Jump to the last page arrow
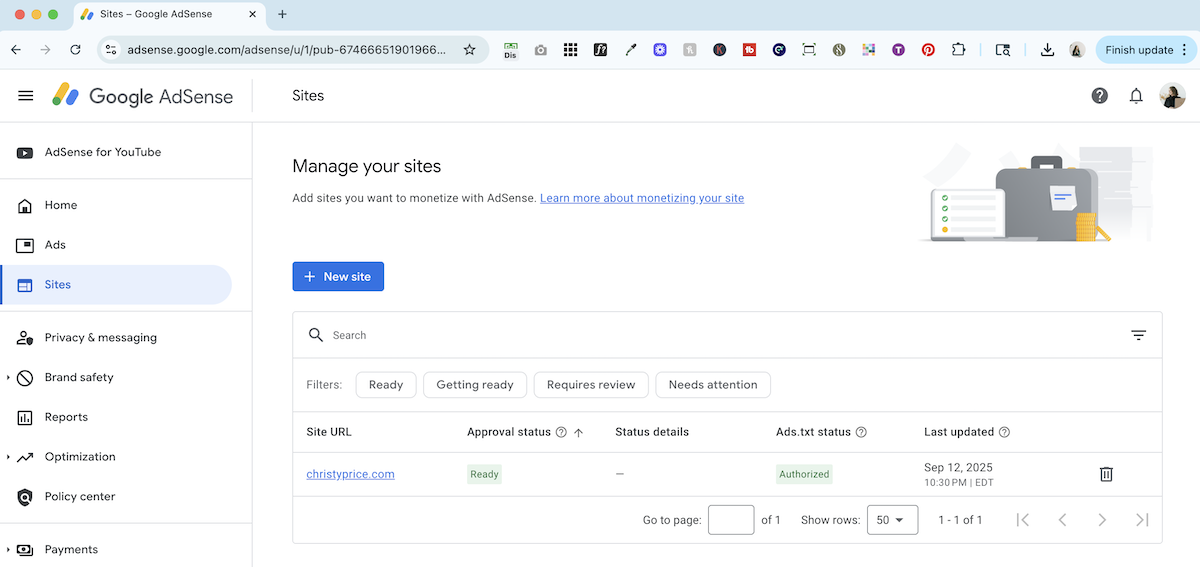The image size is (1200, 567). click(x=1142, y=520)
